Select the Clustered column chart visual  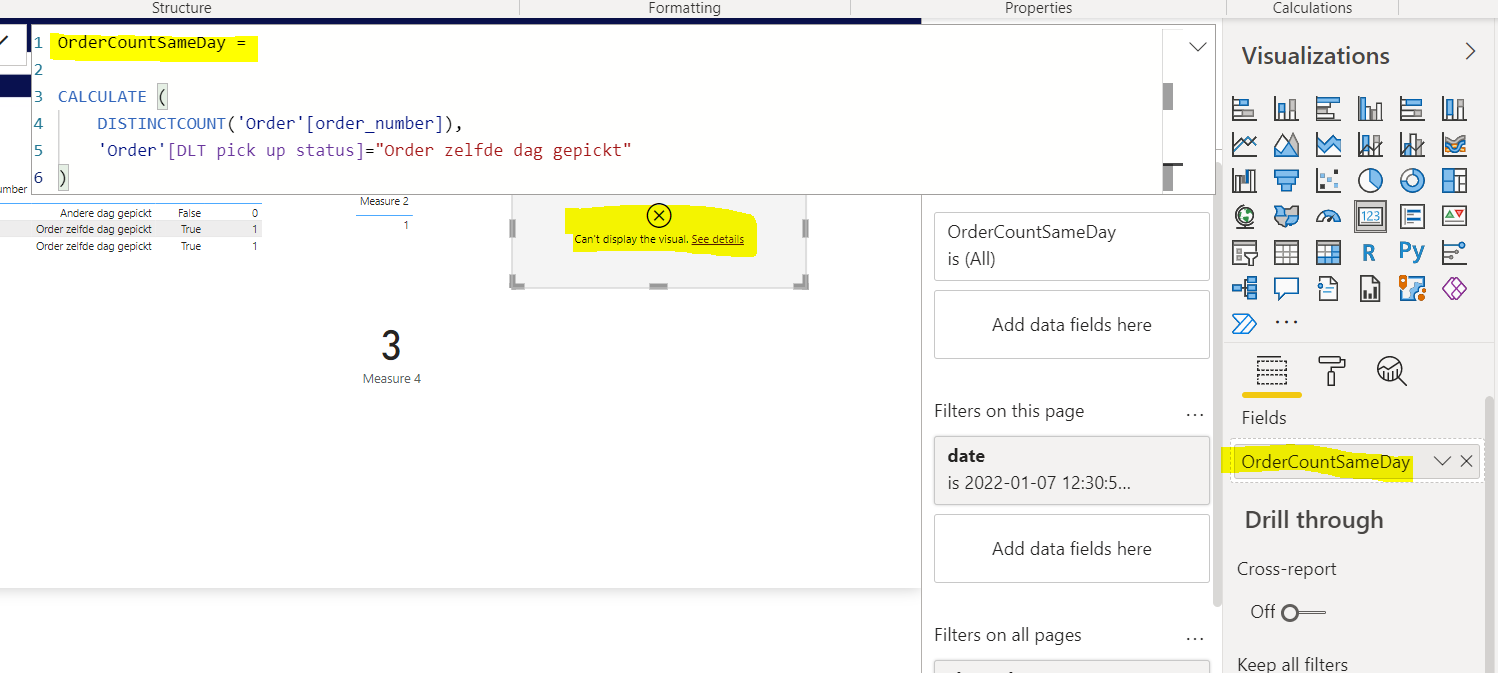1370,108
